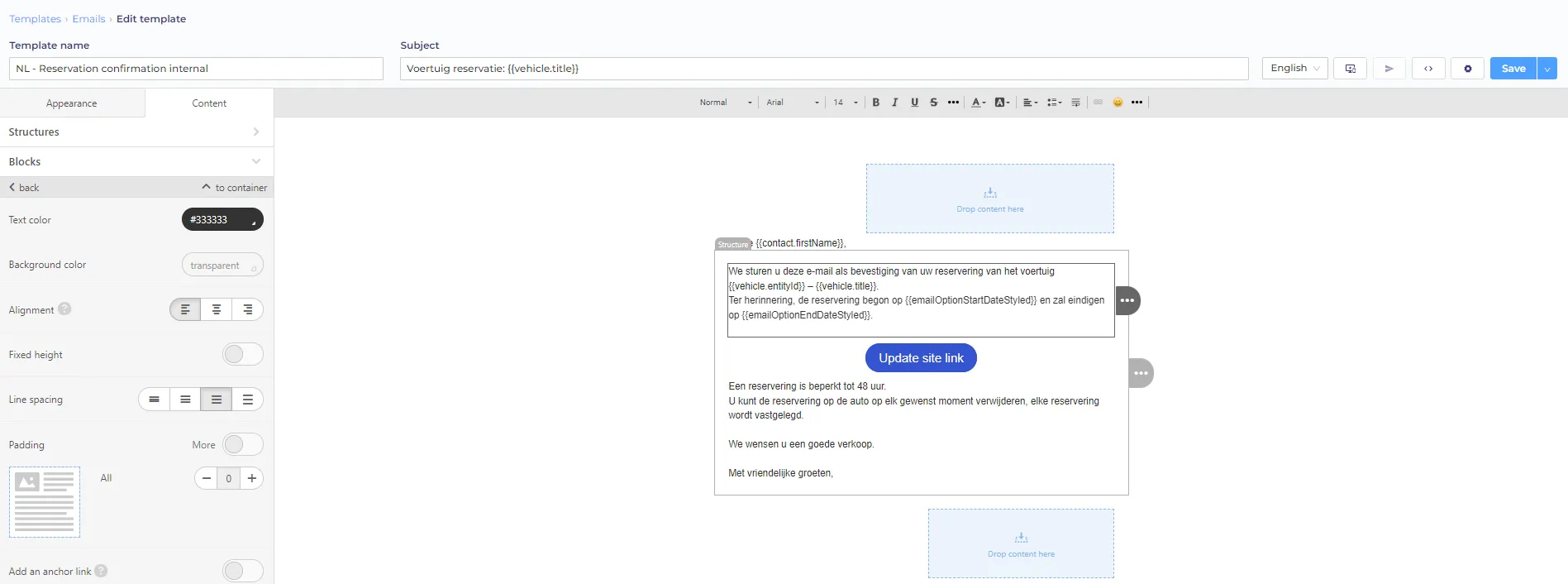Underline the selected text

(914, 103)
